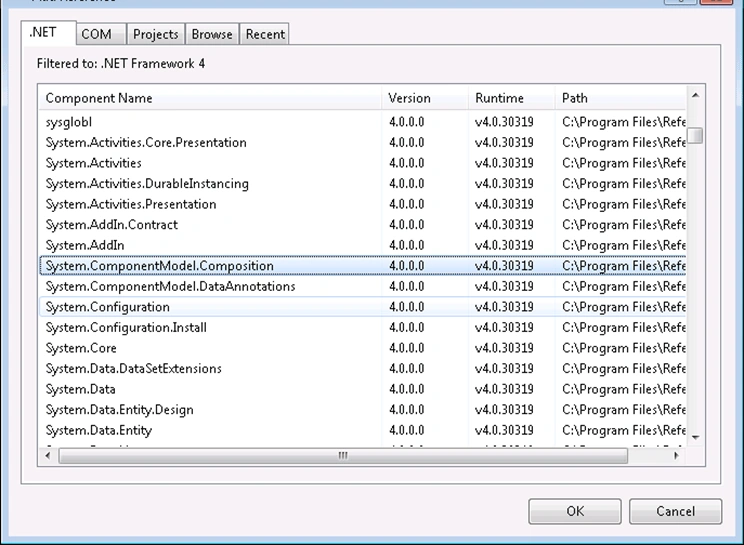Sort by the Version column header
This screenshot has height=545, width=744.
(x=425, y=98)
